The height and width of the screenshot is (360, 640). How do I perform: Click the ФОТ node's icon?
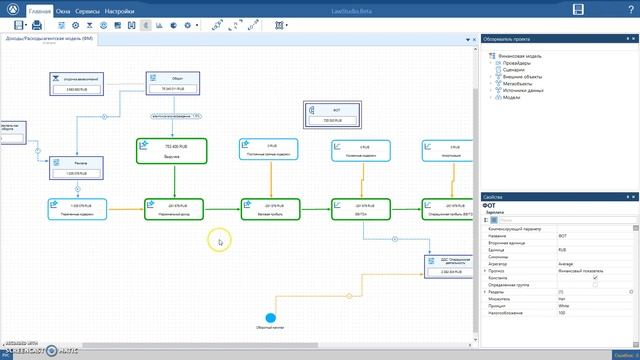point(312,110)
